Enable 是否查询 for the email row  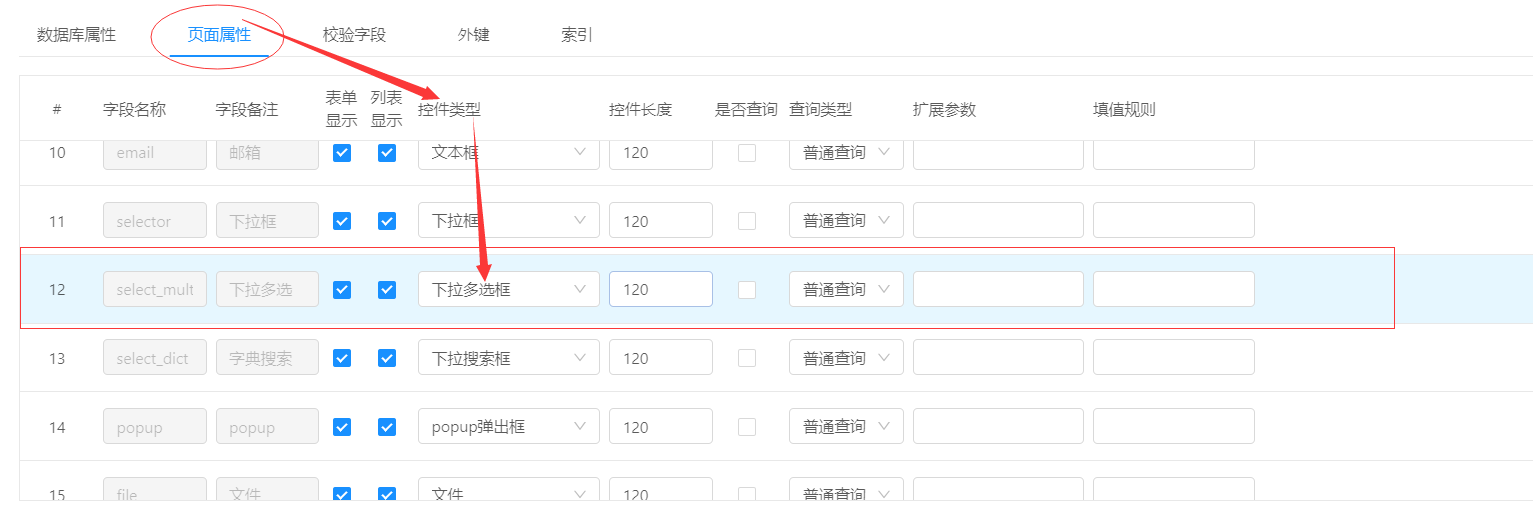point(747,153)
